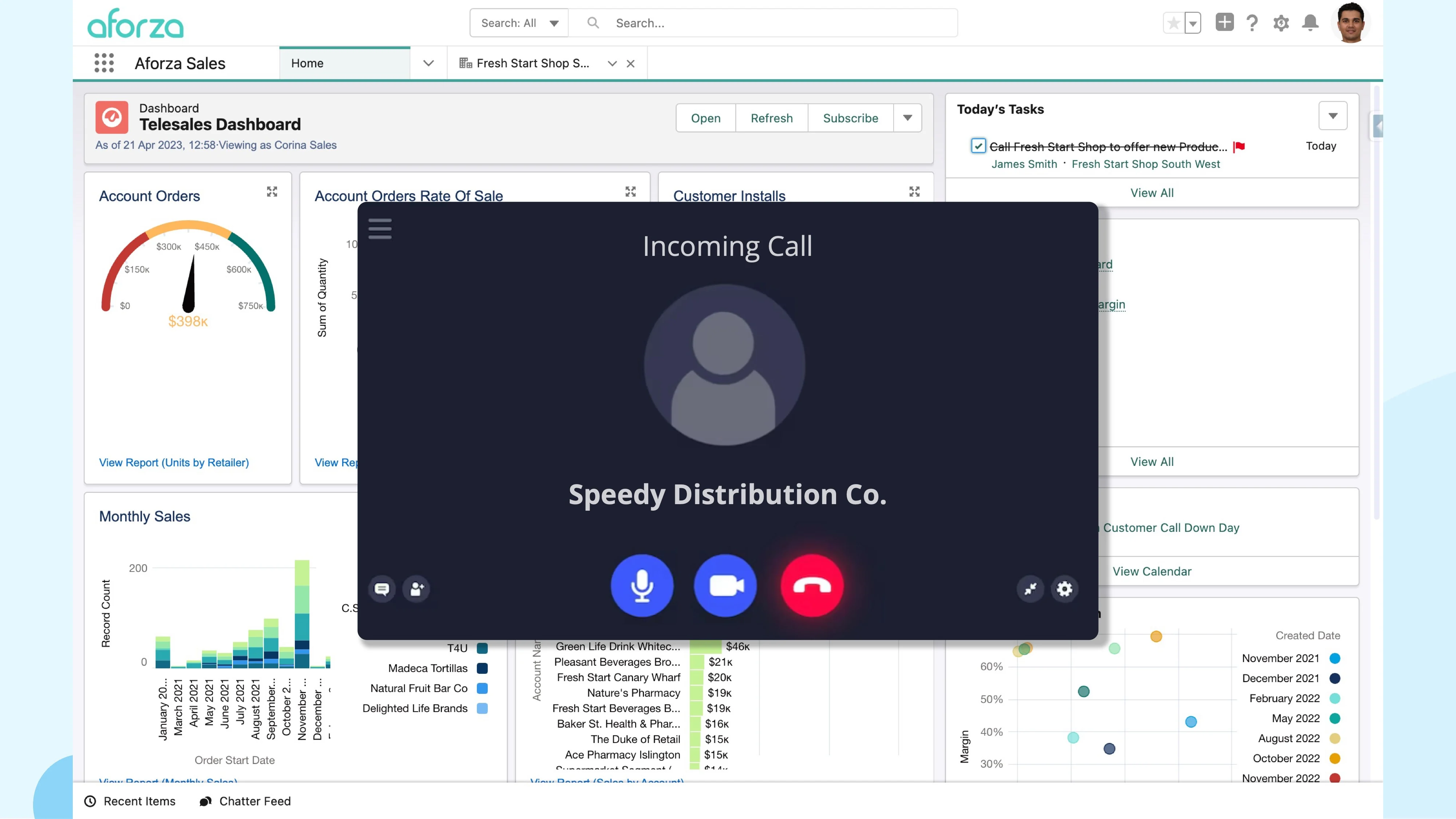Click the October 2022 legend dot
The width and height of the screenshot is (1456, 819).
coord(1335,759)
